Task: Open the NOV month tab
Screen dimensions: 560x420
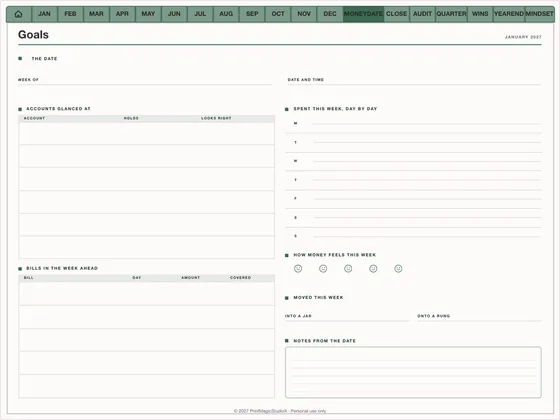Action: [304, 14]
